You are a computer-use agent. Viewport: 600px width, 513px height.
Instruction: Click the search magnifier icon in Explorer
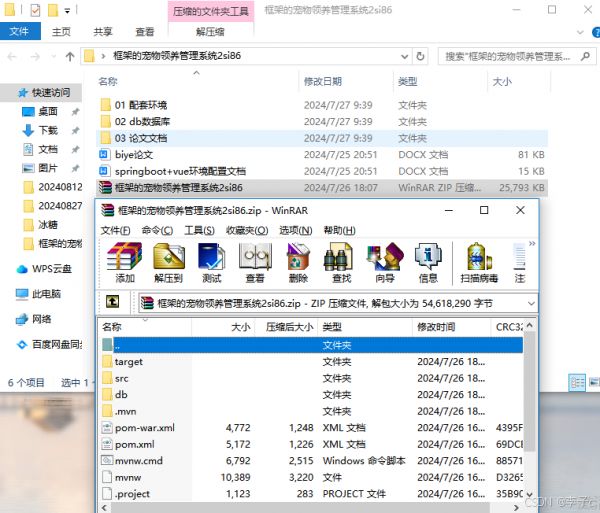click(585, 57)
